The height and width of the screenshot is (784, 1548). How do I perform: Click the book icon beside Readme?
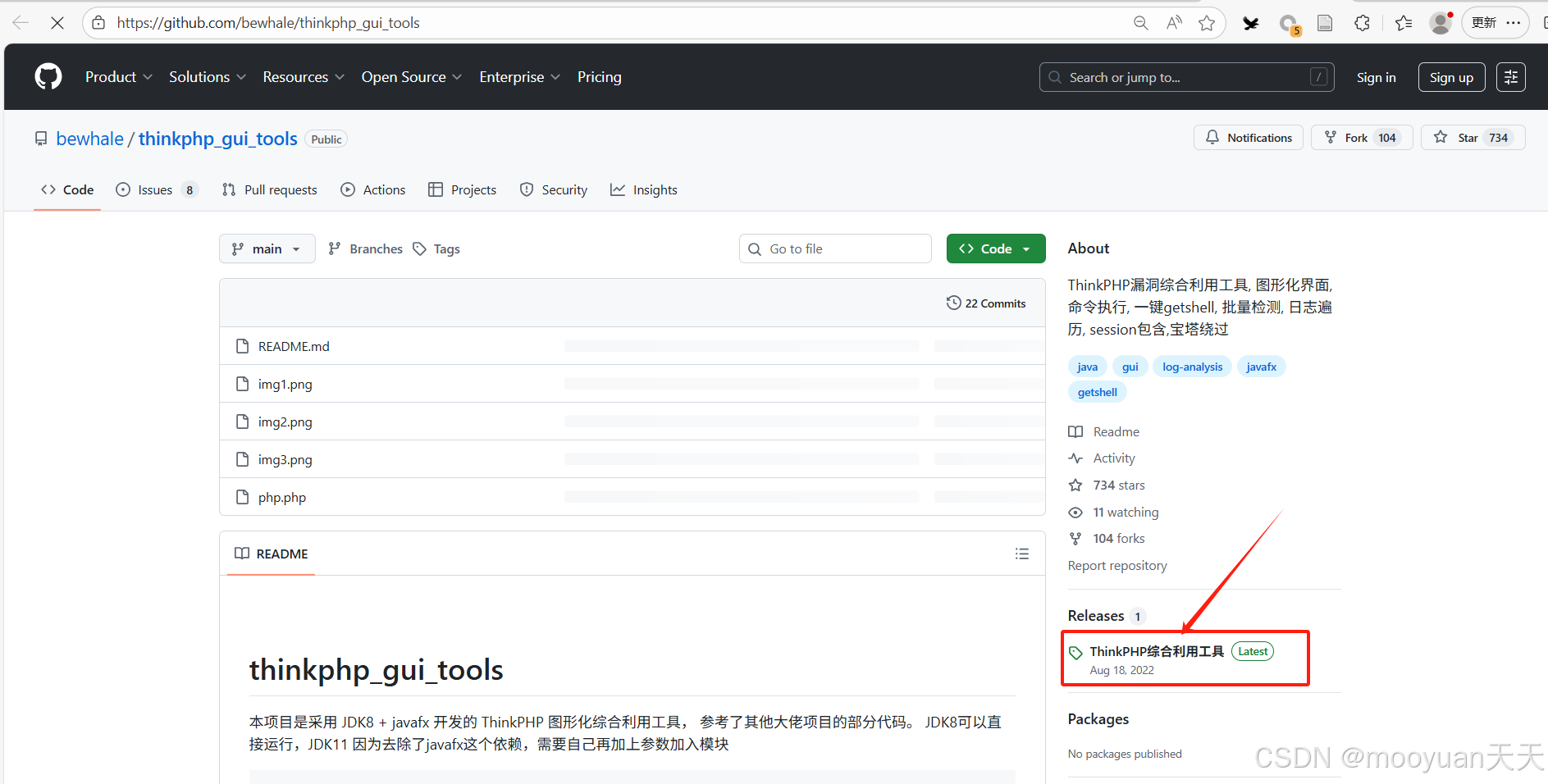click(x=1075, y=432)
